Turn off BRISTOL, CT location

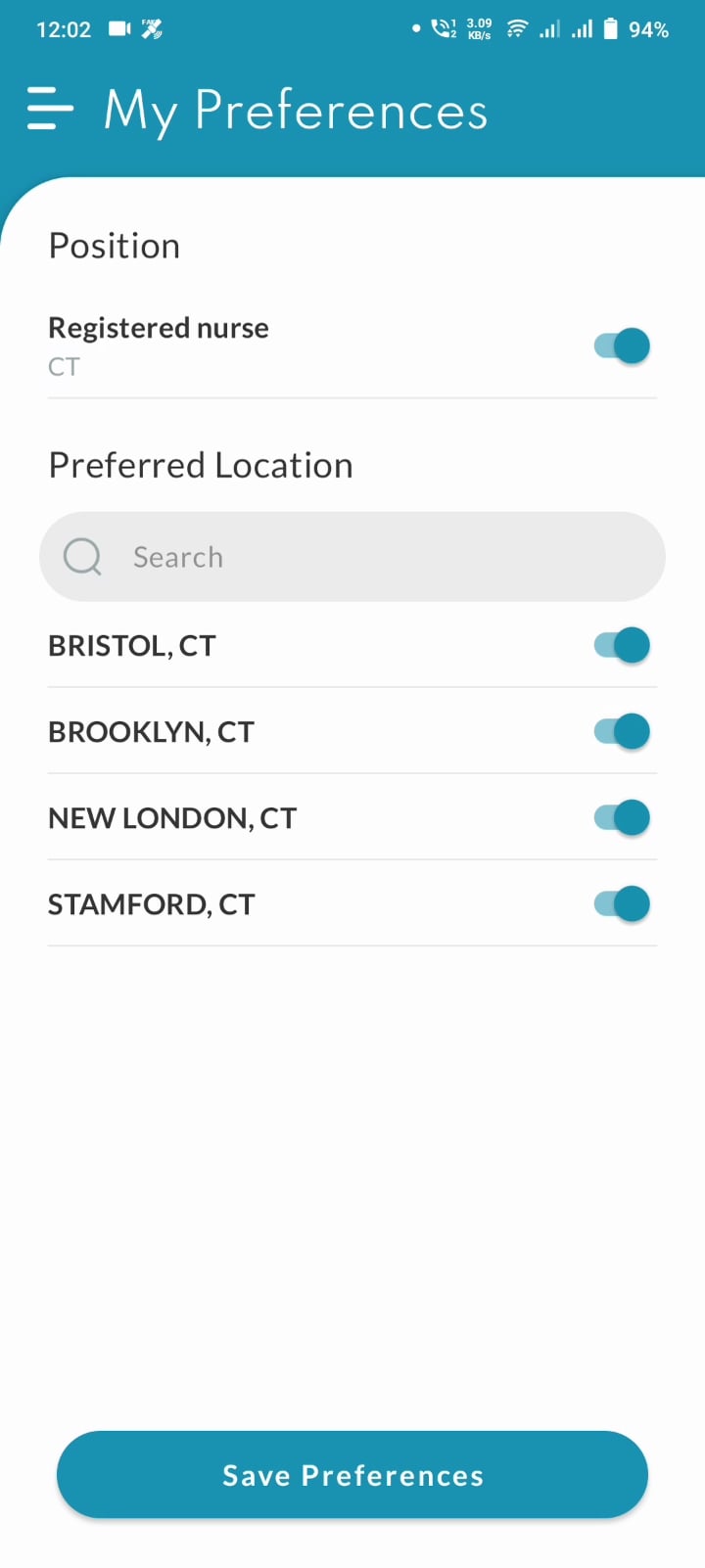pyautogui.click(x=622, y=645)
